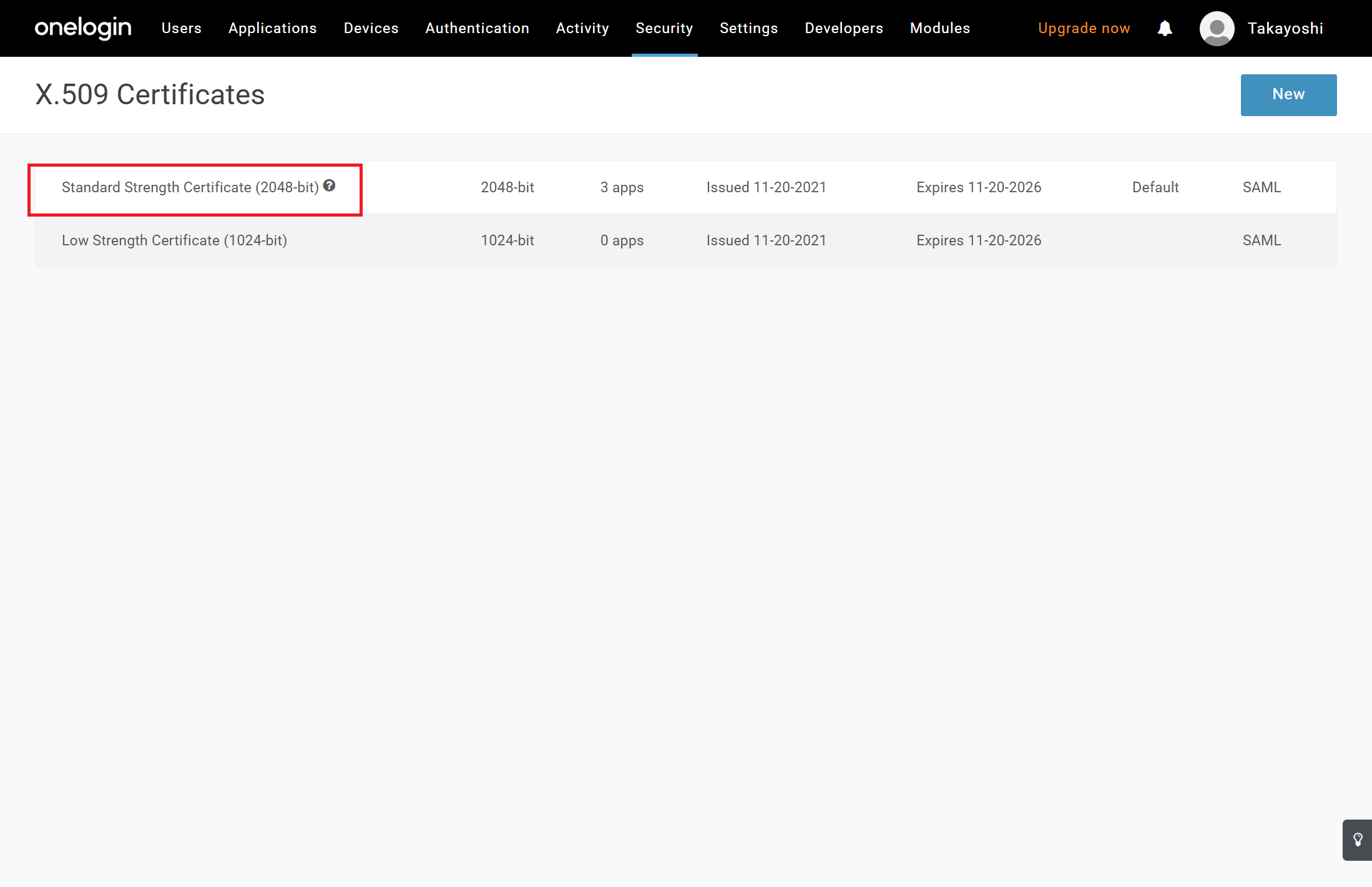The image size is (1372, 887).
Task: Open the Low Strength Certificate (1024-bit) row
Action: tap(174, 240)
